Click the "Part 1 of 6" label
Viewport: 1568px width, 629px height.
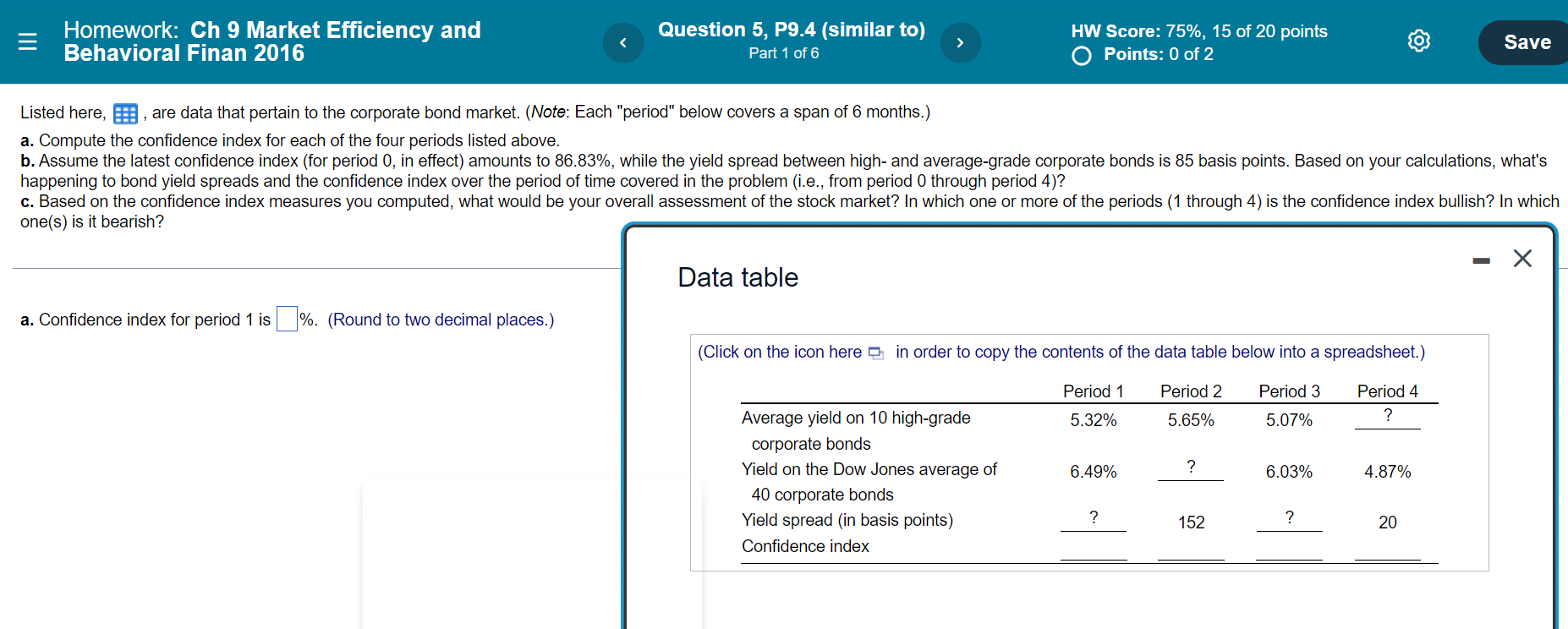coord(783,52)
